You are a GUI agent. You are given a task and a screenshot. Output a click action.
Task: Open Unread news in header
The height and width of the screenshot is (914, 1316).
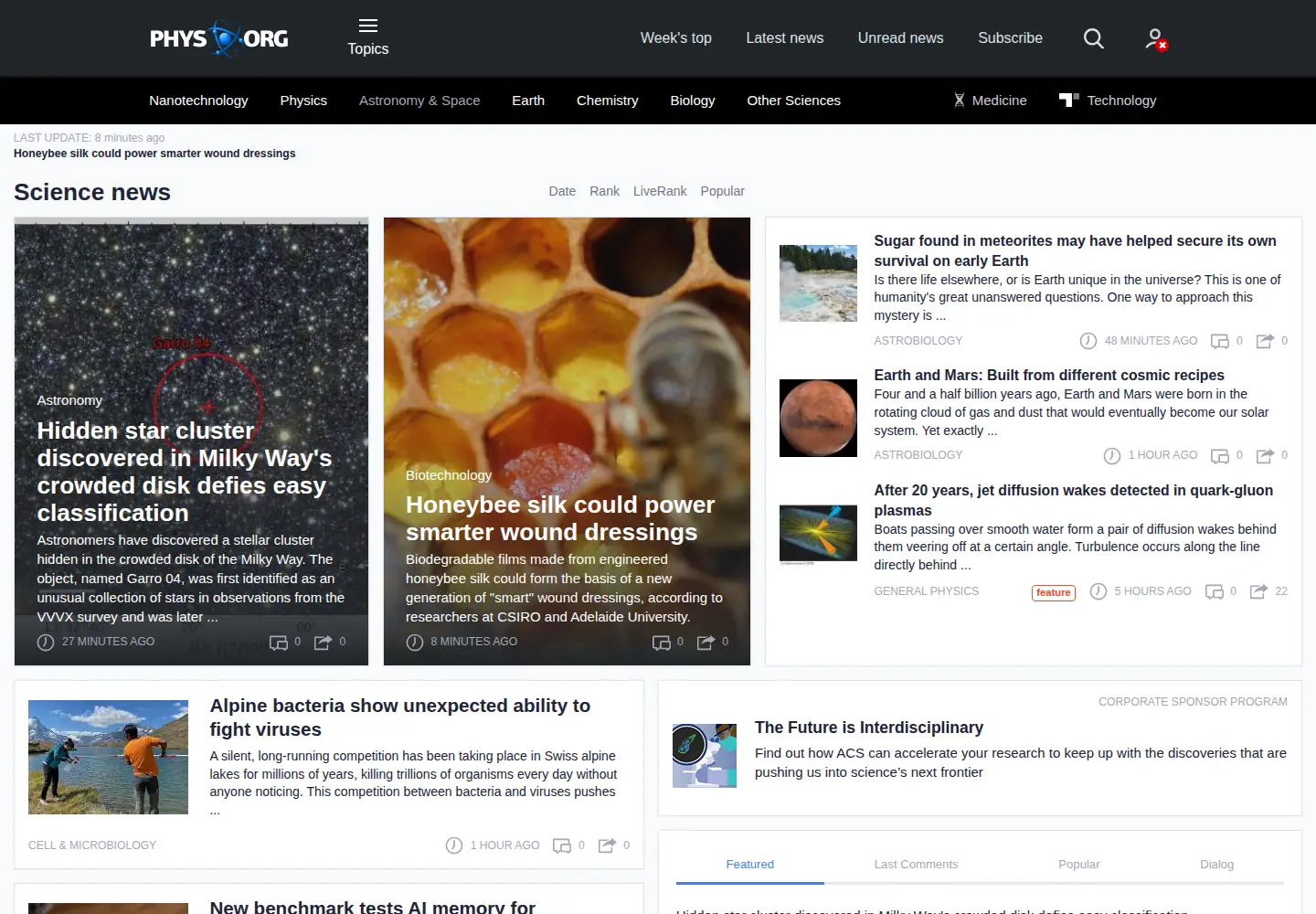tap(901, 38)
